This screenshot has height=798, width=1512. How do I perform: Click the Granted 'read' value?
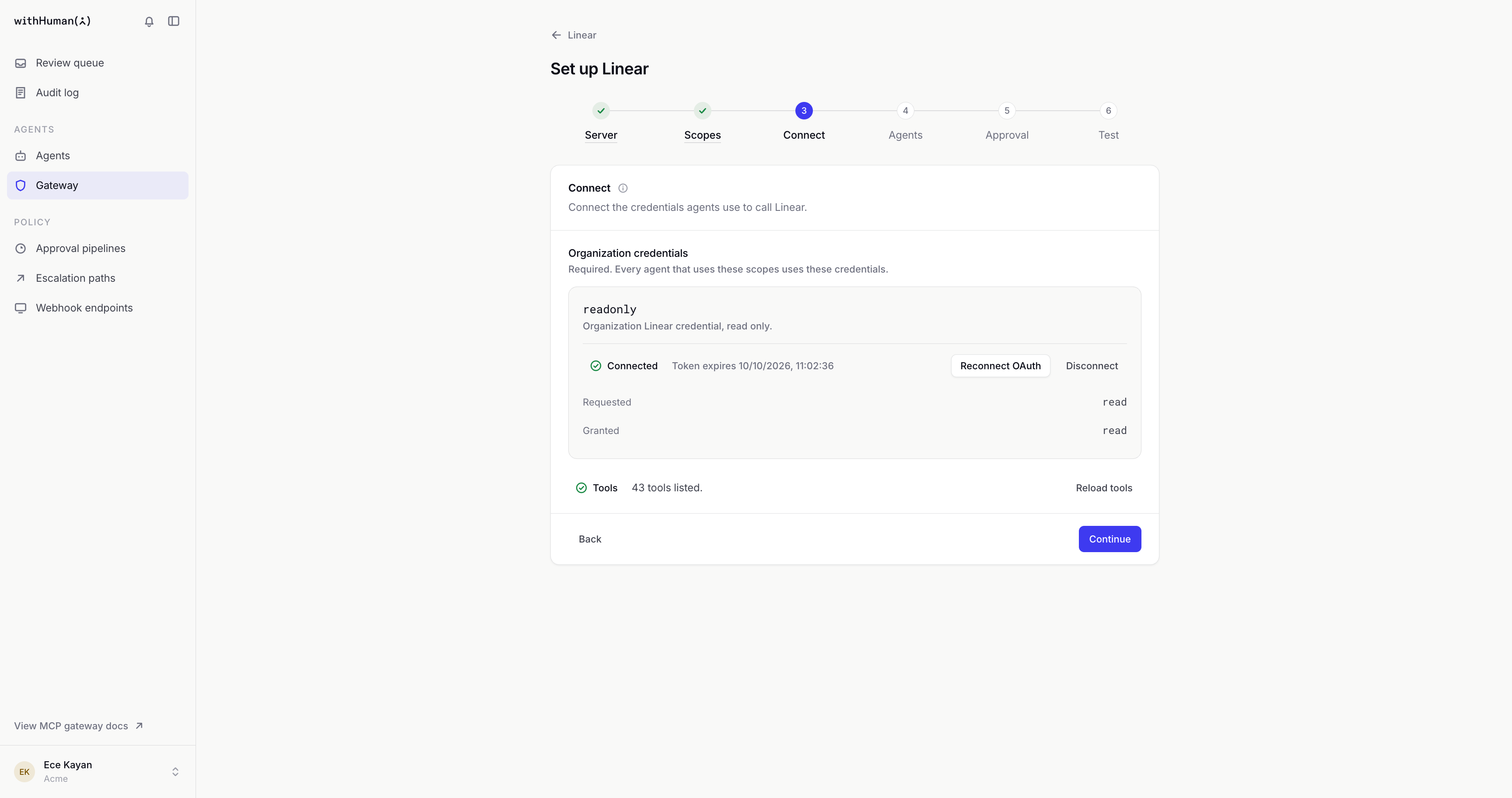coord(1114,430)
